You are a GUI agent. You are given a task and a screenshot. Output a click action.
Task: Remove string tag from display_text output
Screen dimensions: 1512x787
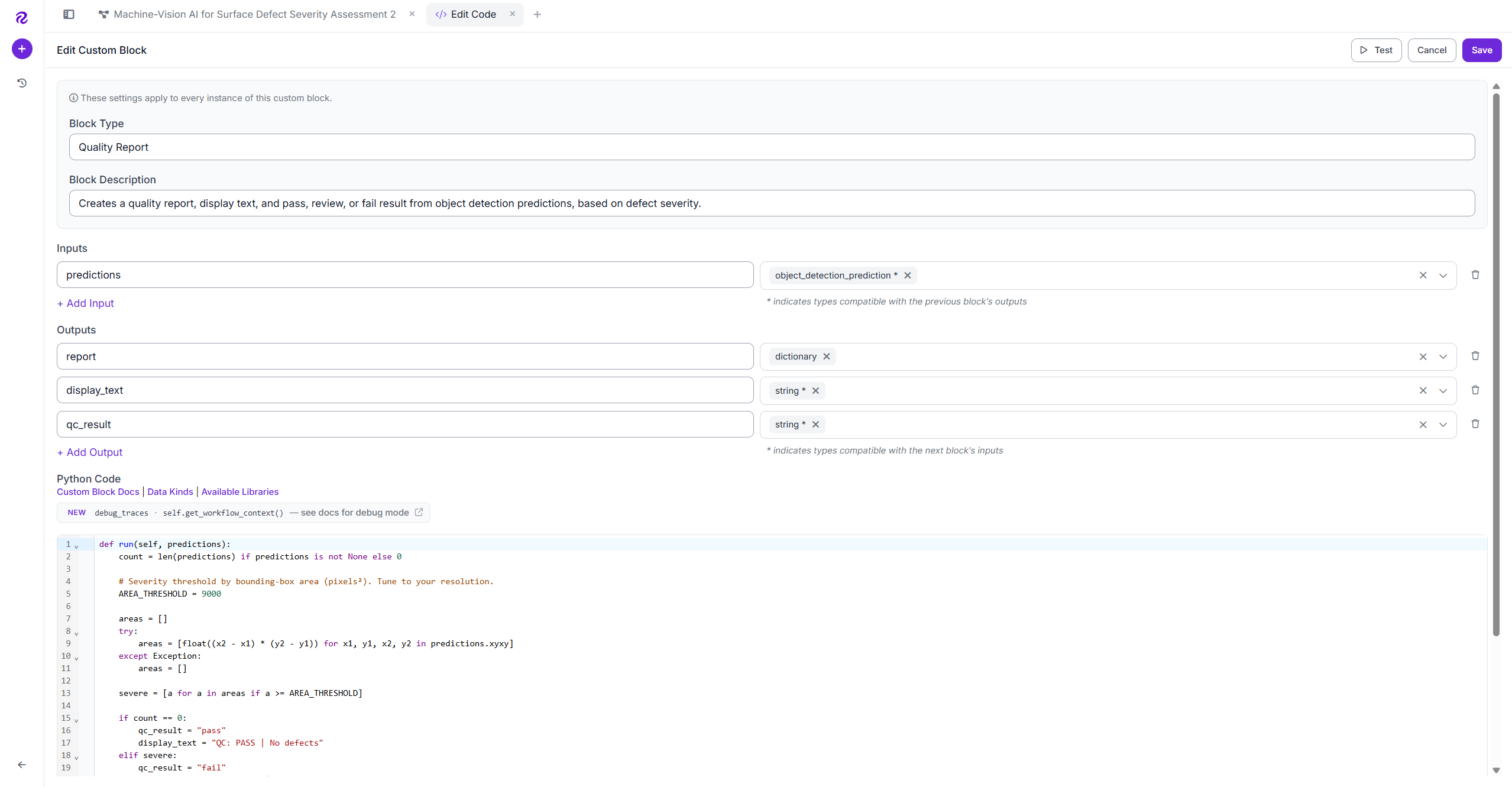coord(815,391)
